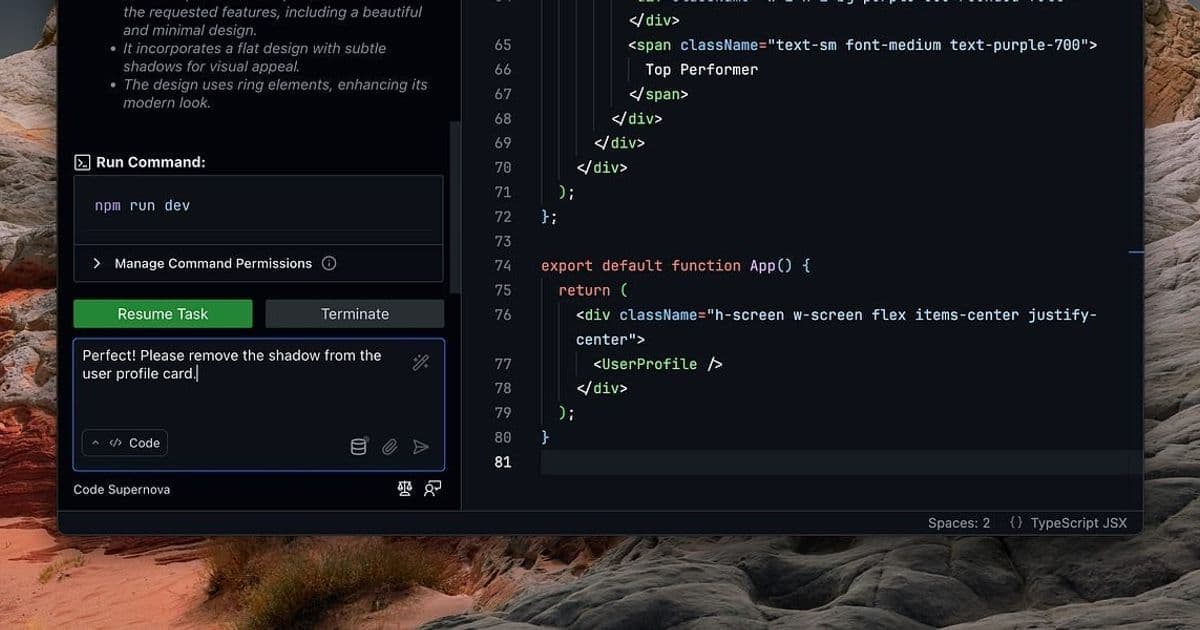Open the info tooltip next to Manage Command Permissions
This screenshot has height=630, width=1200.
click(x=330, y=263)
